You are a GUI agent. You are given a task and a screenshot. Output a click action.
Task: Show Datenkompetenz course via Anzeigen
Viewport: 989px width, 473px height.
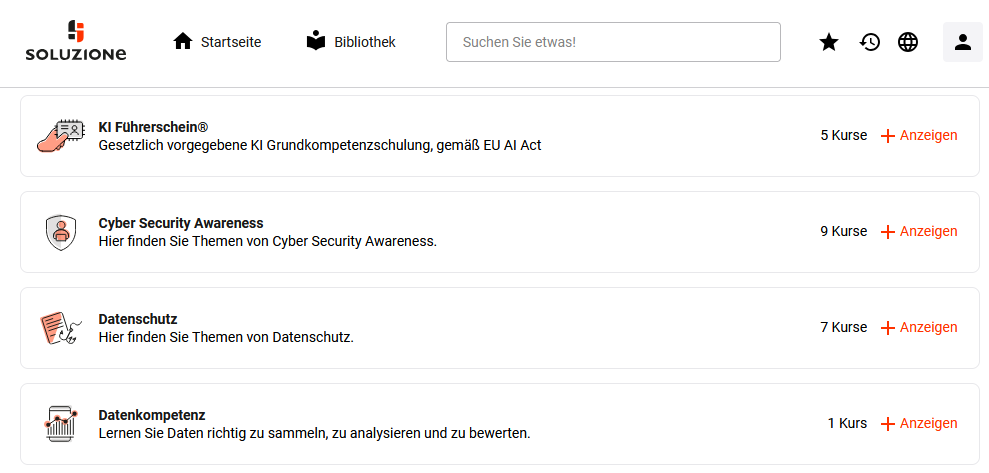click(919, 424)
